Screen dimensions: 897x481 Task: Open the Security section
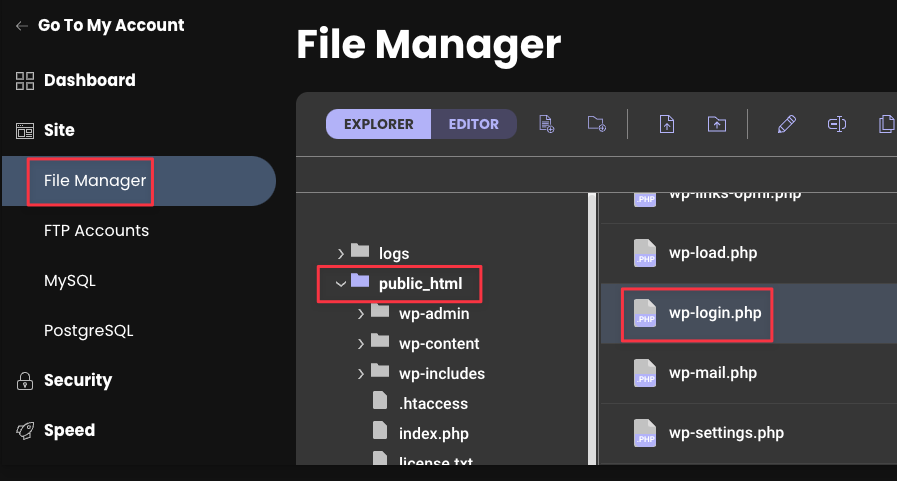[78, 380]
